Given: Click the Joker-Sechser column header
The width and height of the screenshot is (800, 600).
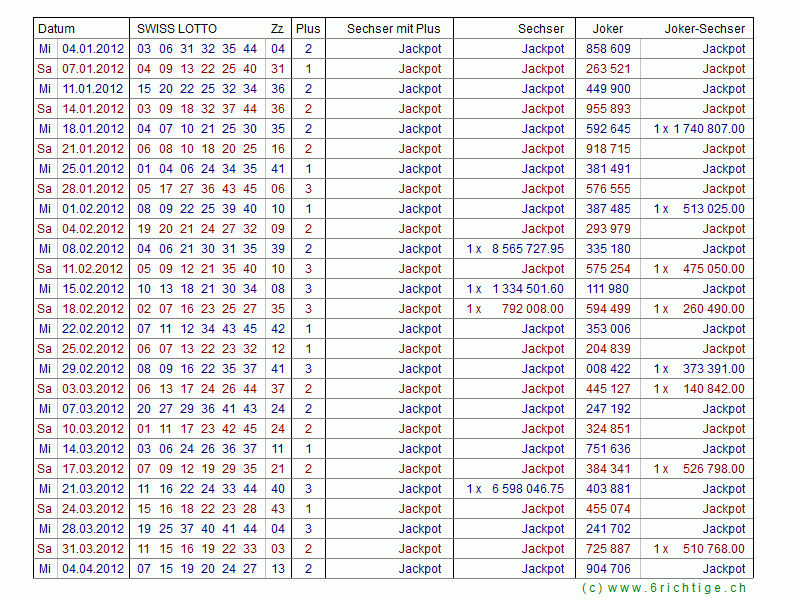Looking at the screenshot, I should pyautogui.click(x=704, y=29).
